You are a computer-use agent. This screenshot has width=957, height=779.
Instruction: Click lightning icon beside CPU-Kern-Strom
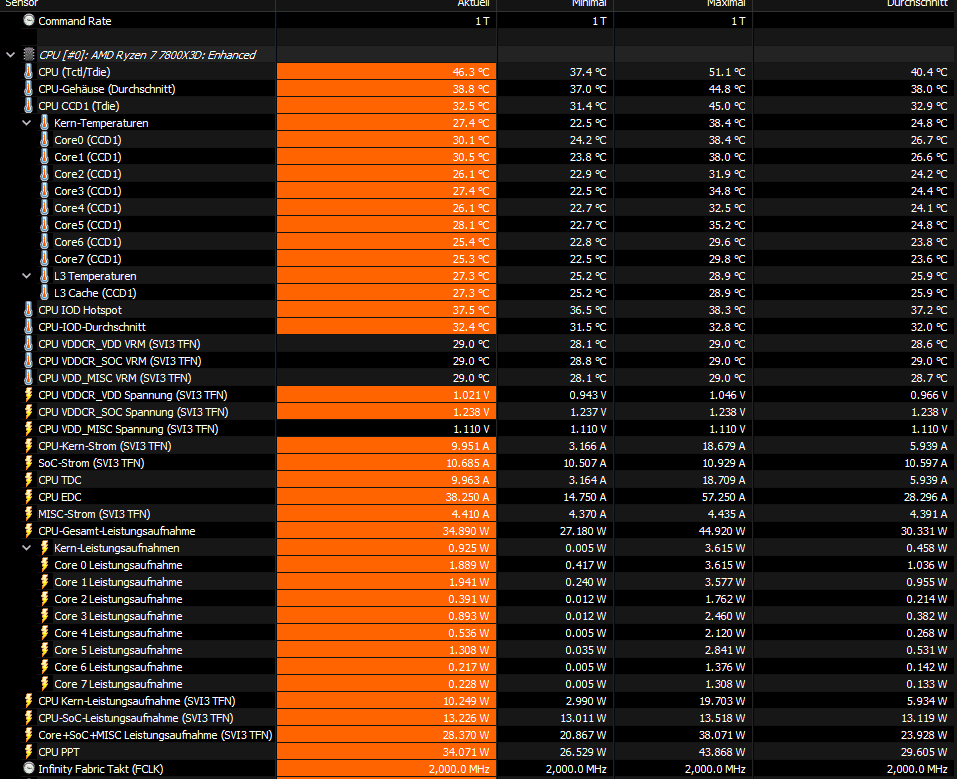(29, 446)
